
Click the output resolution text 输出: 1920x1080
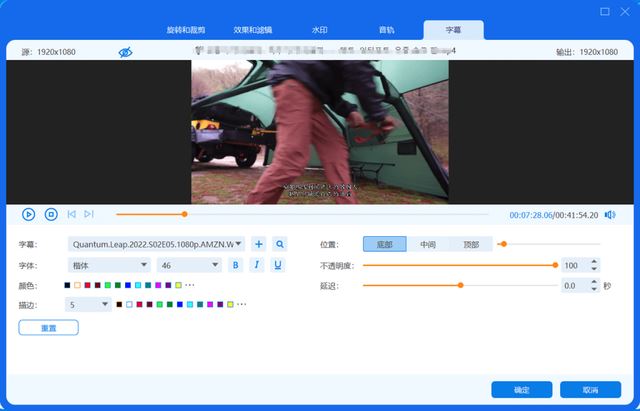pyautogui.click(x=587, y=52)
